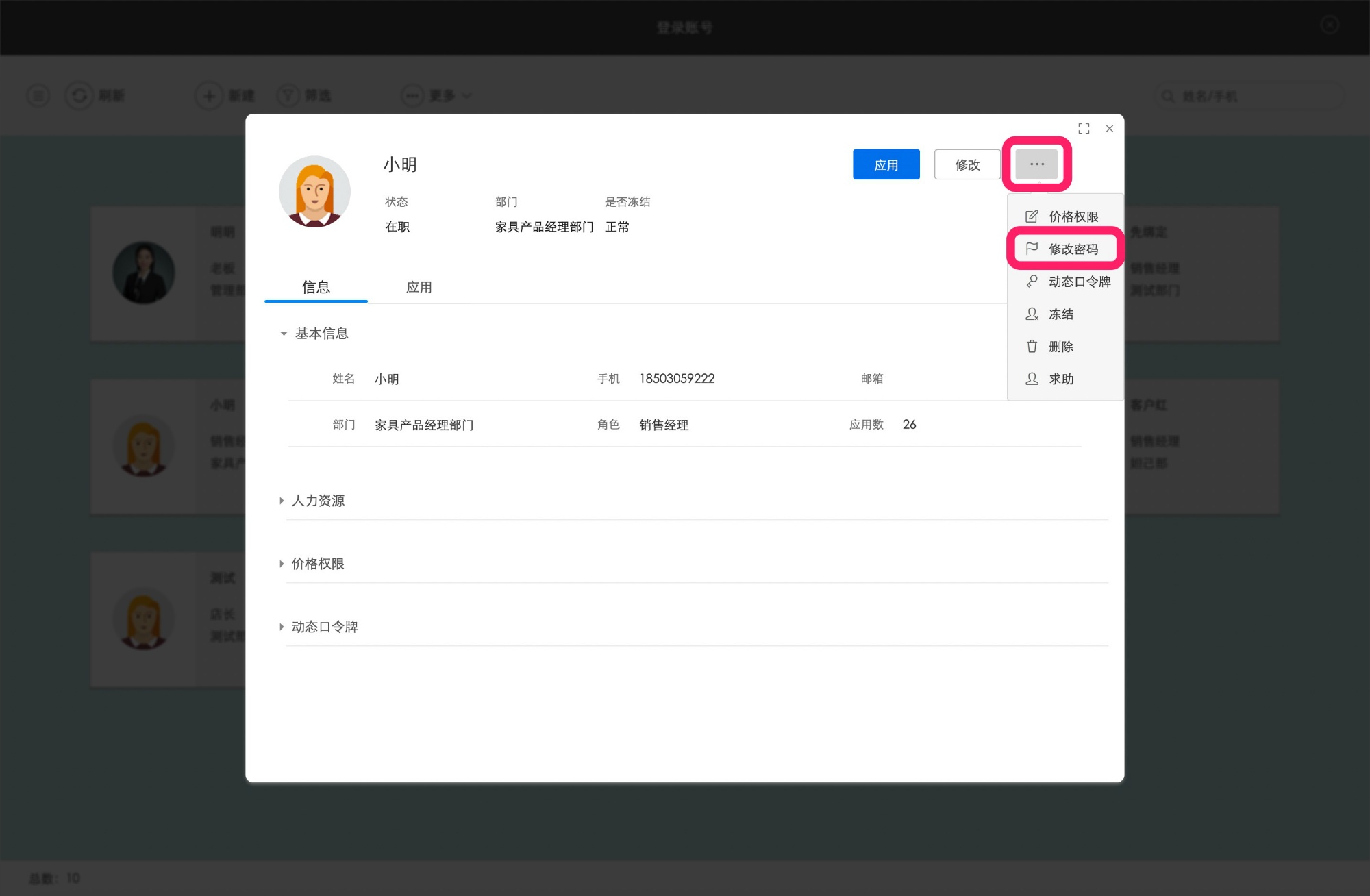The height and width of the screenshot is (896, 1370).
Task: Expand the 动态口令牌 section
Action: [282, 627]
